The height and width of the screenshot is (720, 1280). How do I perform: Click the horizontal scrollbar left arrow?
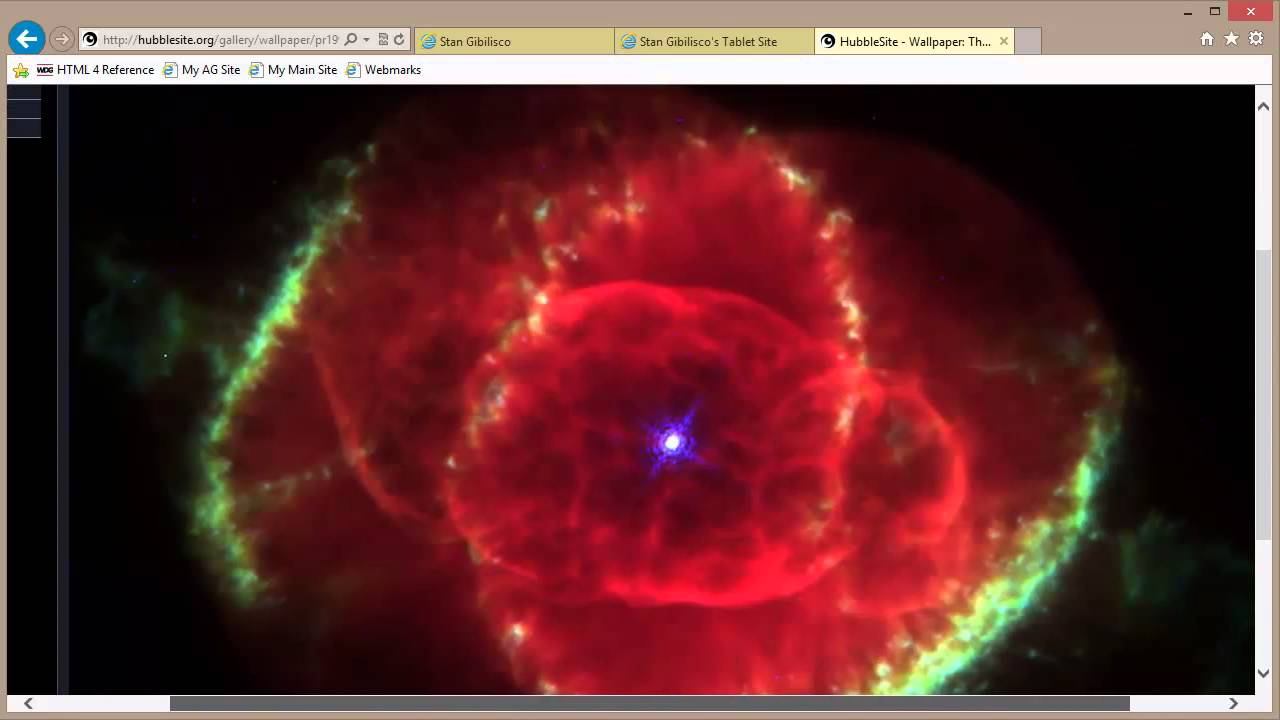click(x=28, y=703)
